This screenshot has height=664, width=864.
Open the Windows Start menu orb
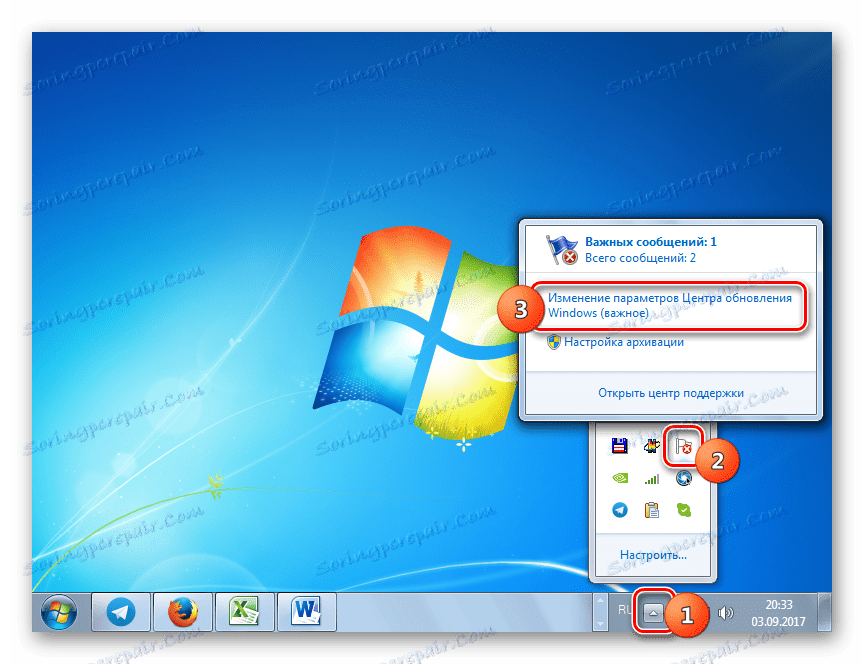pyautogui.click(x=59, y=612)
